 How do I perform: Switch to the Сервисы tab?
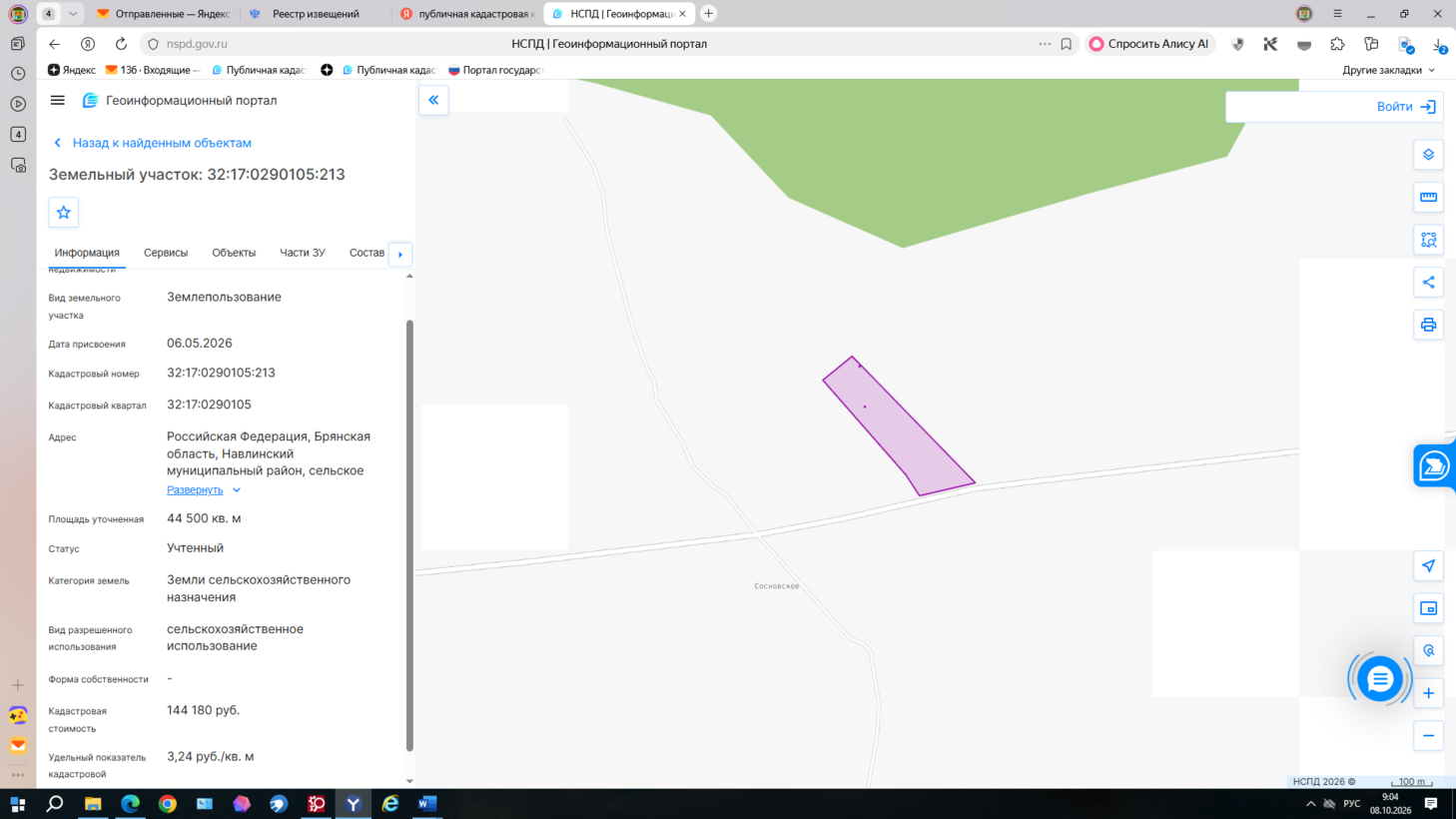[x=166, y=253]
